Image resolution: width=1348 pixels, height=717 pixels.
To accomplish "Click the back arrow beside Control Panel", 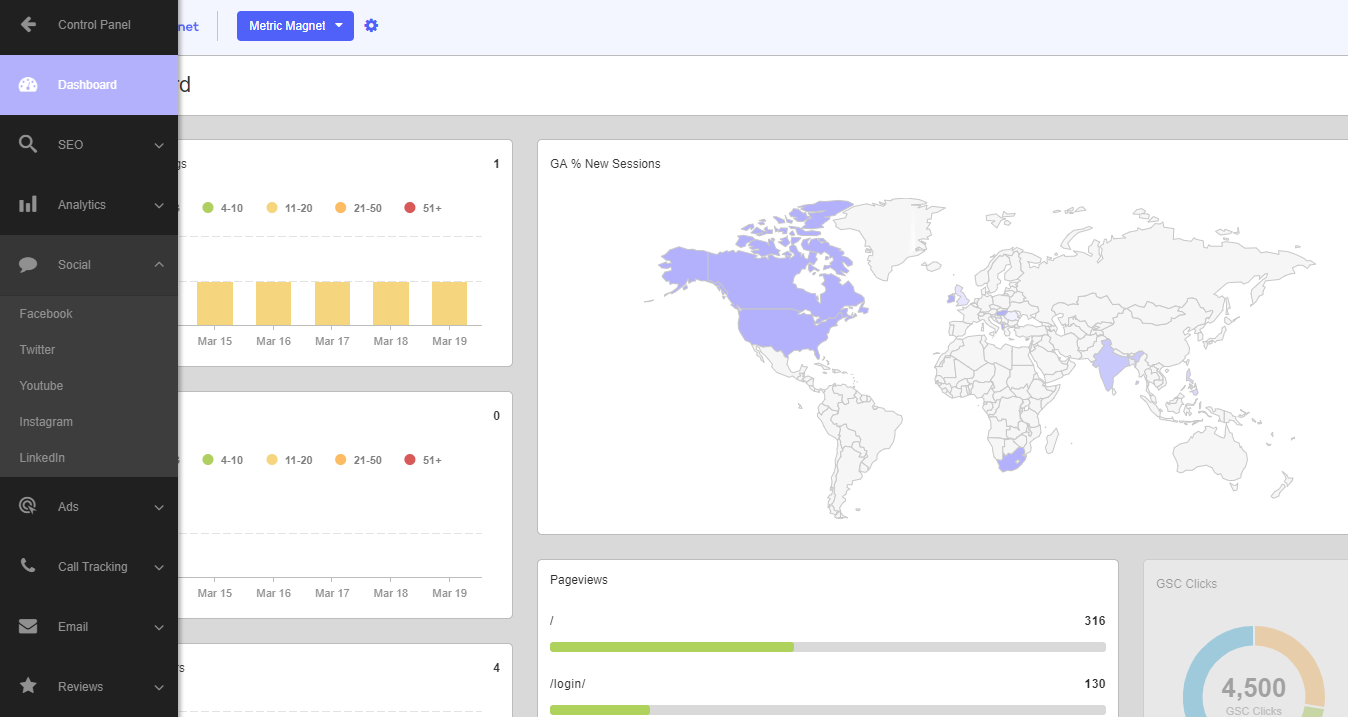I will click(x=28, y=25).
